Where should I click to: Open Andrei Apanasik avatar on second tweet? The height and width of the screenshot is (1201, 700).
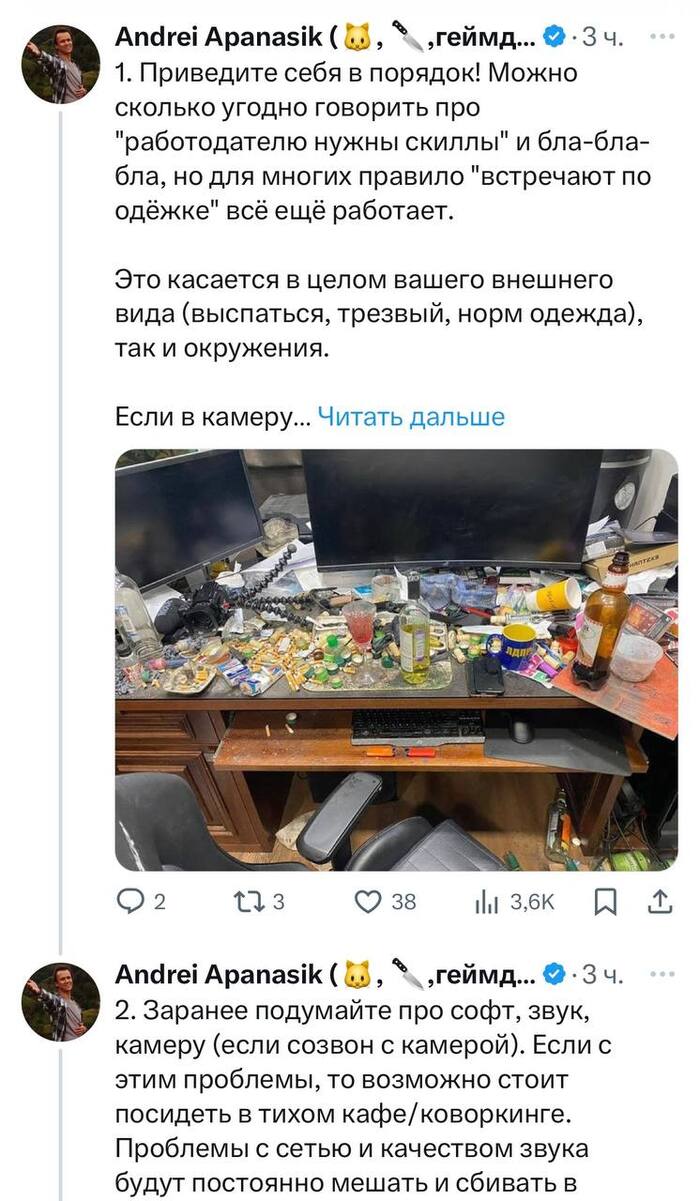click(x=61, y=1001)
